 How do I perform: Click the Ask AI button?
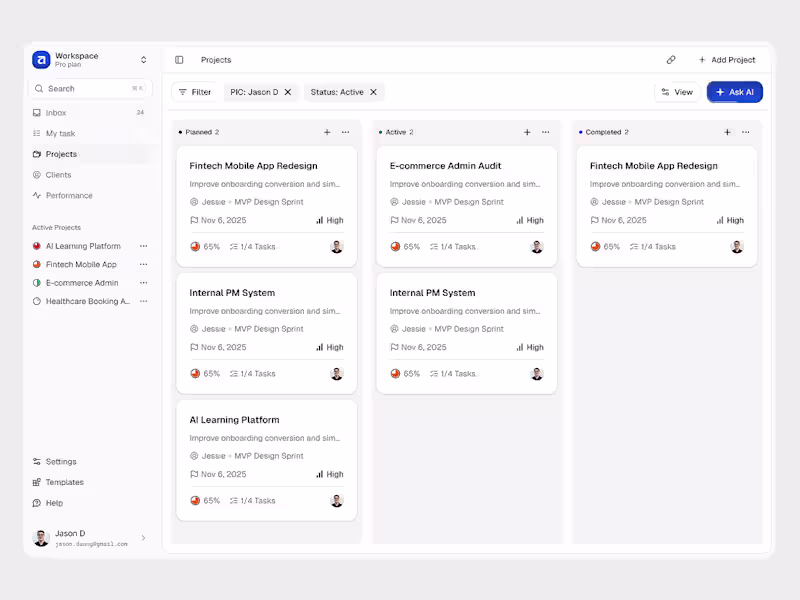pos(734,91)
